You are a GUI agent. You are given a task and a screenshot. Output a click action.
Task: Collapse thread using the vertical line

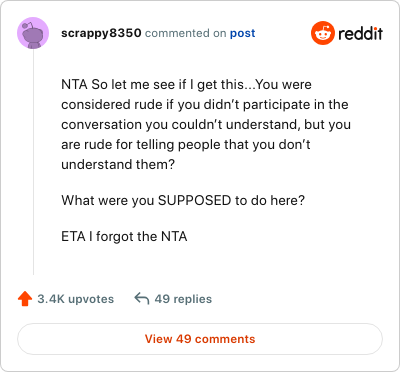click(x=33, y=162)
